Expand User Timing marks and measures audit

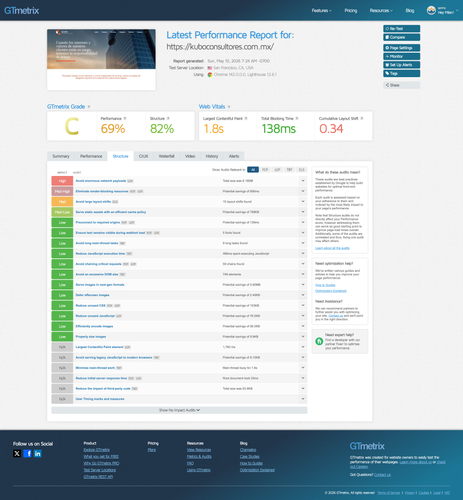pos(303,399)
